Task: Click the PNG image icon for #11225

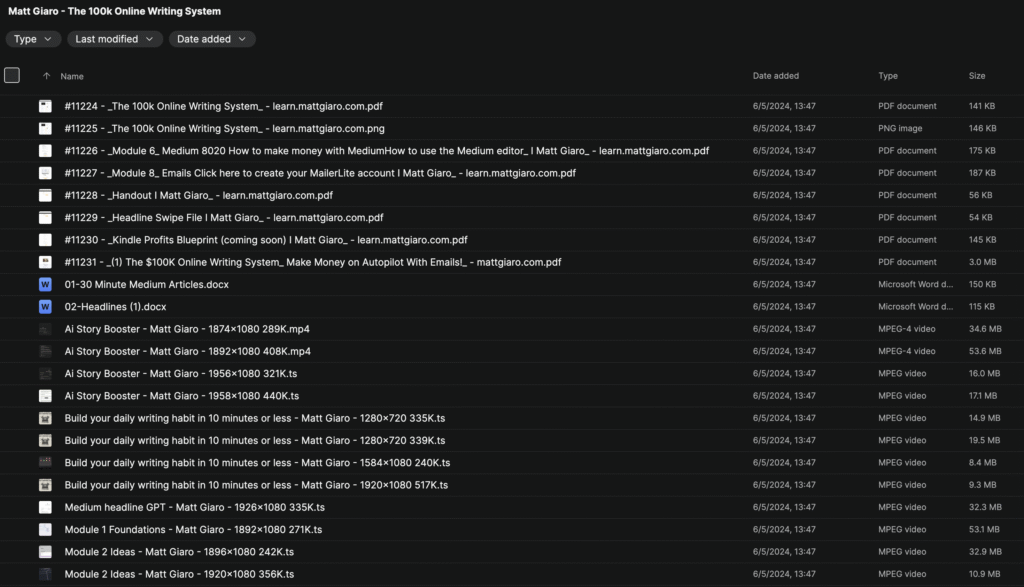Action: click(x=45, y=128)
